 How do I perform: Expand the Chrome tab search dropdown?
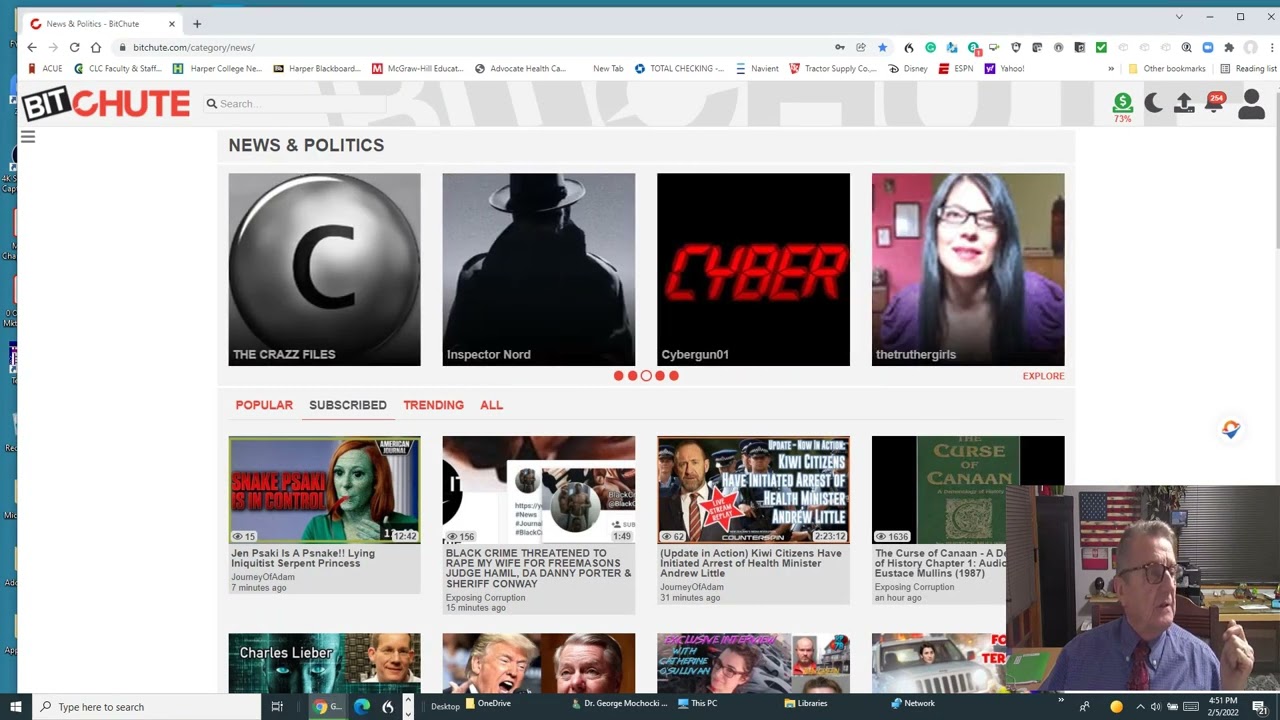[x=1179, y=17]
